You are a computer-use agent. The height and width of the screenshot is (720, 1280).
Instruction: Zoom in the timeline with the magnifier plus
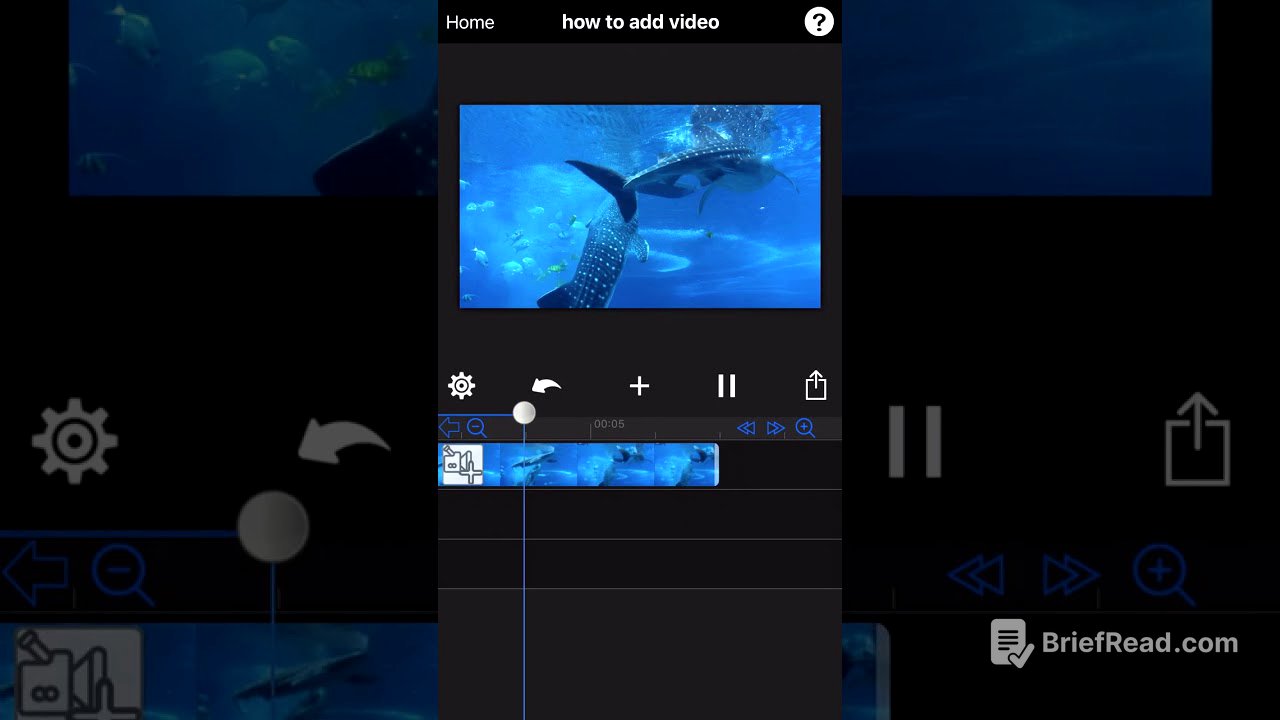click(x=805, y=428)
